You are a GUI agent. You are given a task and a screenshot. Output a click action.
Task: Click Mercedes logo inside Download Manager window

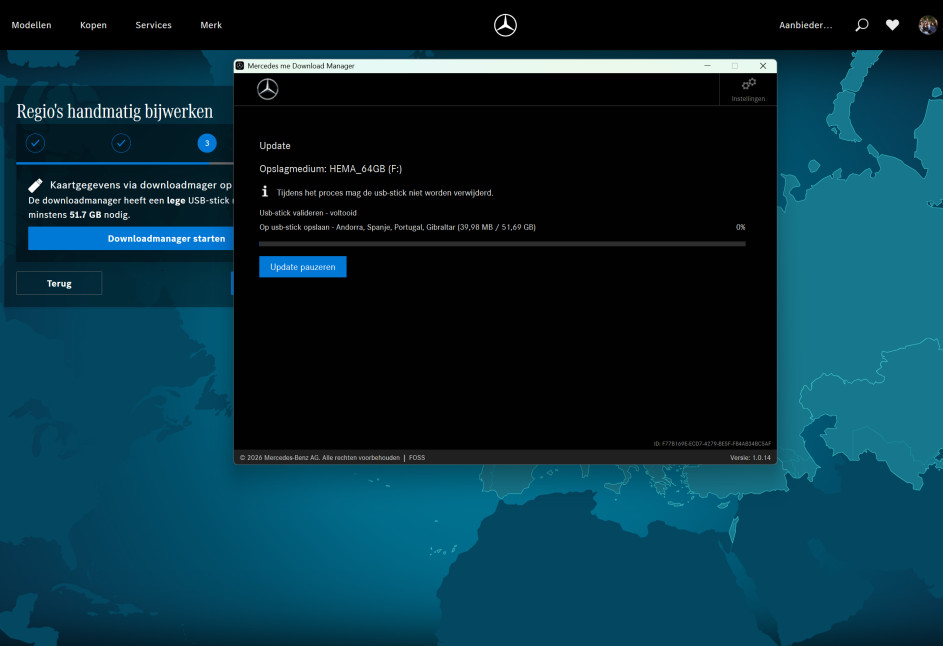268,89
